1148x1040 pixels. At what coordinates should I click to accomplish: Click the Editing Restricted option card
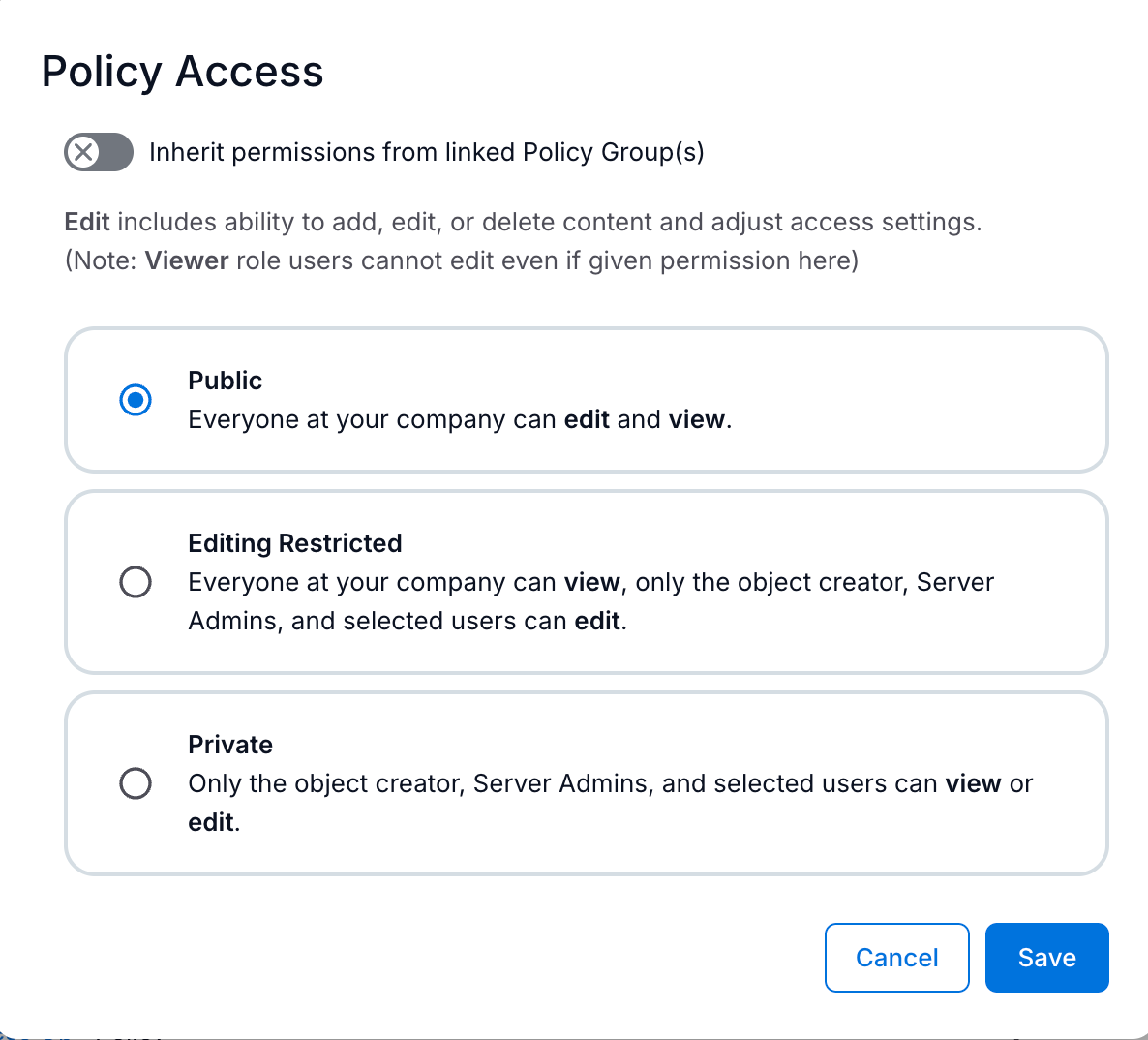[586, 581]
